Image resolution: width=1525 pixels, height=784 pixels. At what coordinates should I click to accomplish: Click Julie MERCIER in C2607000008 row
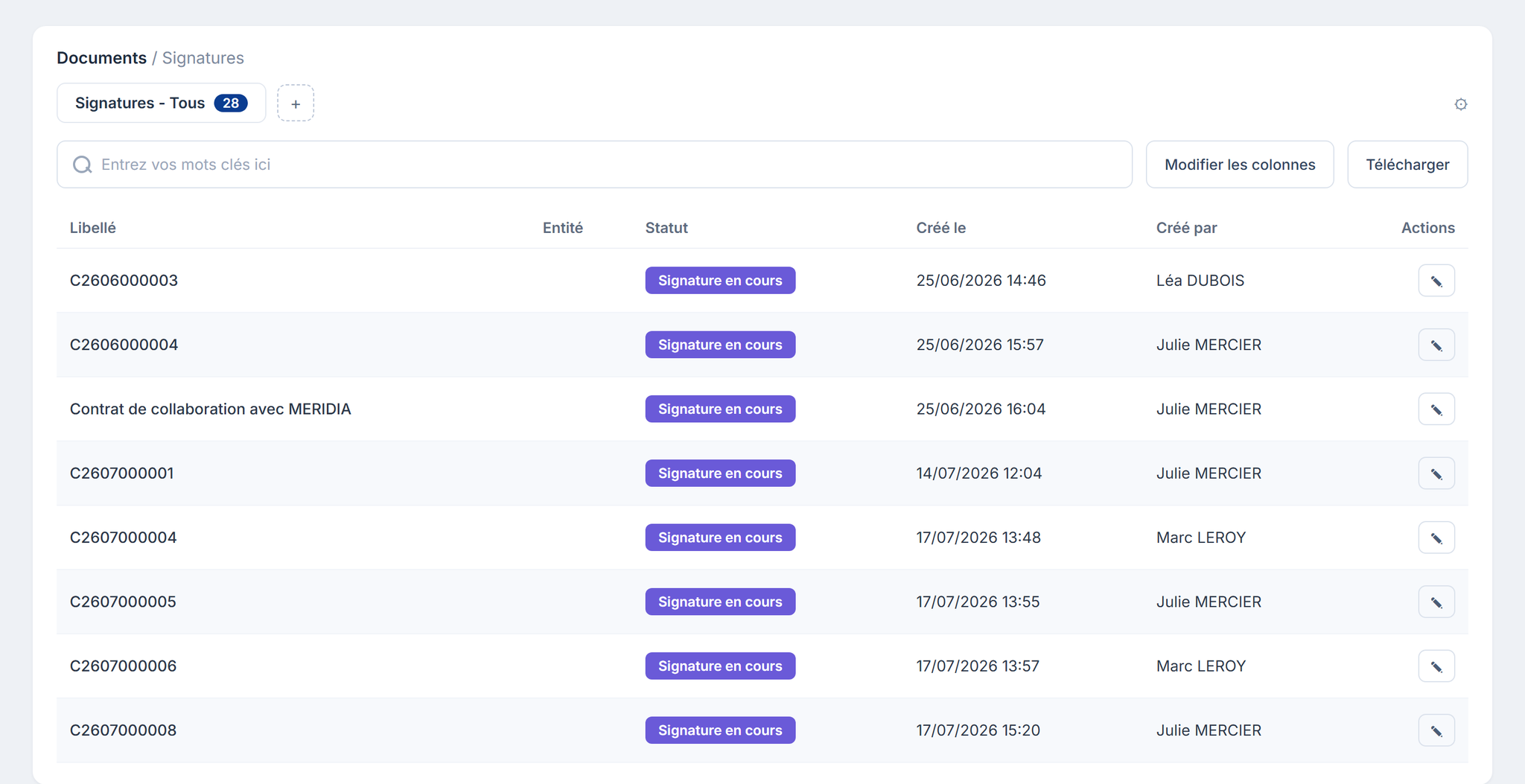point(1209,730)
